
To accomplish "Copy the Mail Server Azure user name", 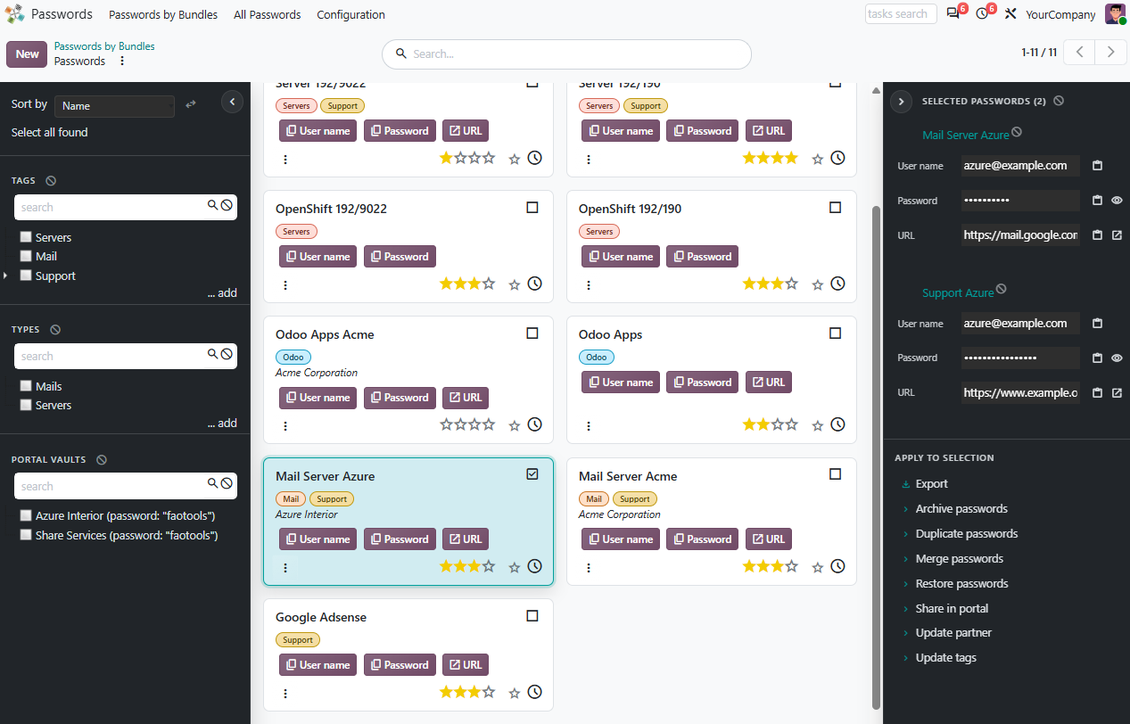I will 1098,166.
